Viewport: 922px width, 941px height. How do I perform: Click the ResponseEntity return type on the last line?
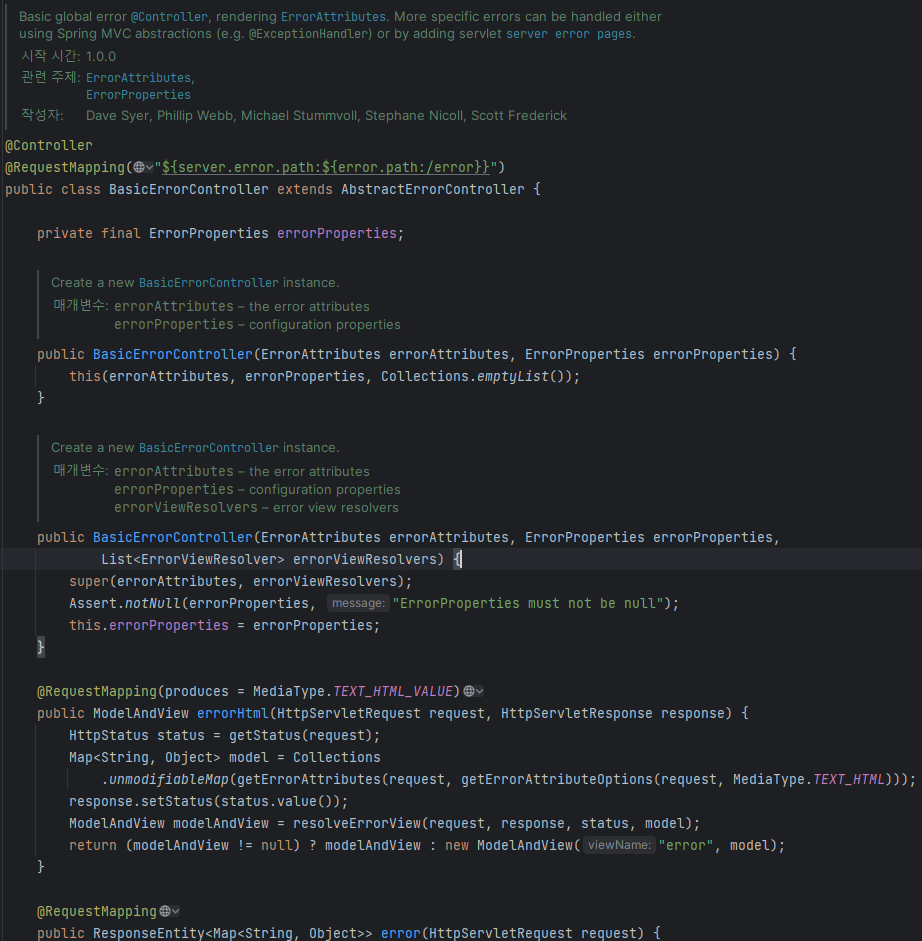[x=148, y=933]
